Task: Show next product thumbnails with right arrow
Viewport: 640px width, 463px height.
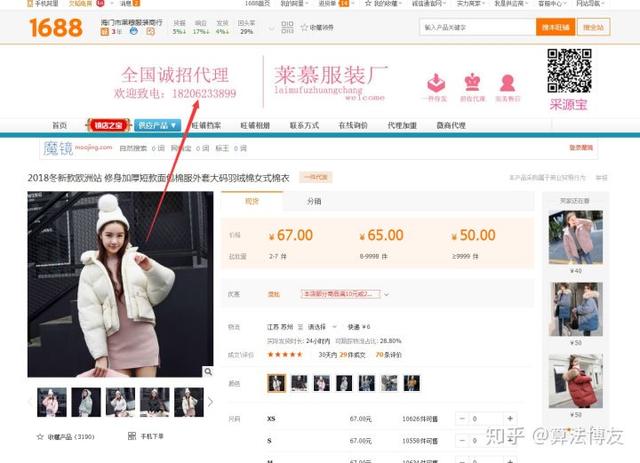Action: coord(210,402)
